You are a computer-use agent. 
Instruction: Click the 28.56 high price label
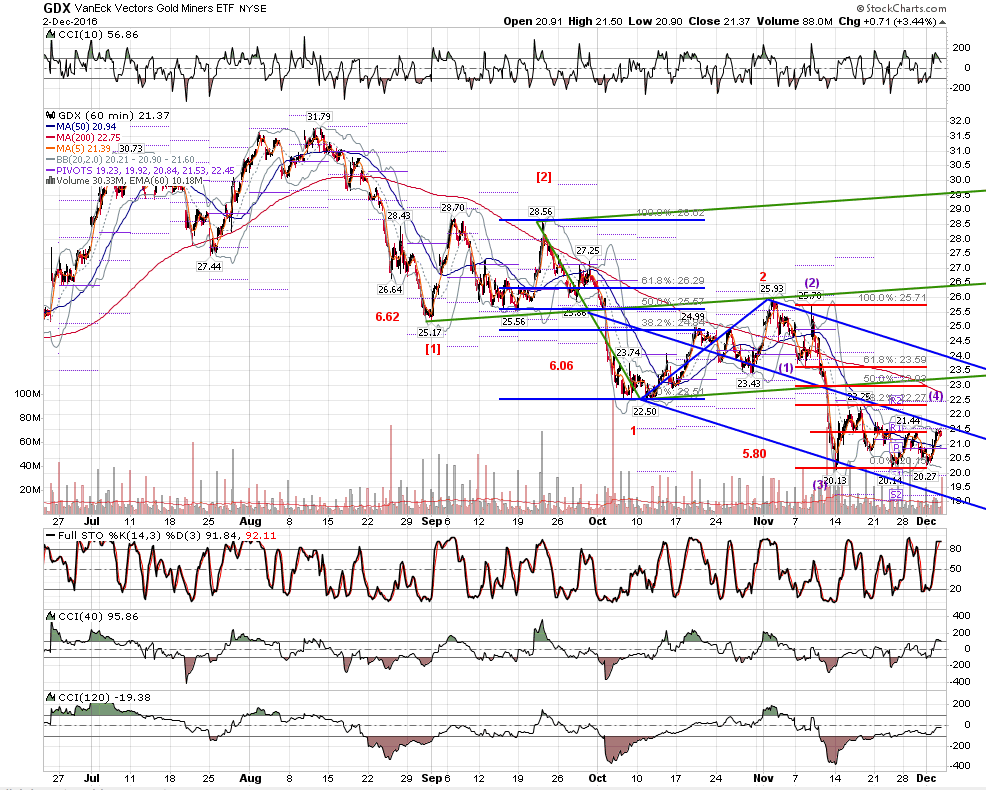[541, 212]
